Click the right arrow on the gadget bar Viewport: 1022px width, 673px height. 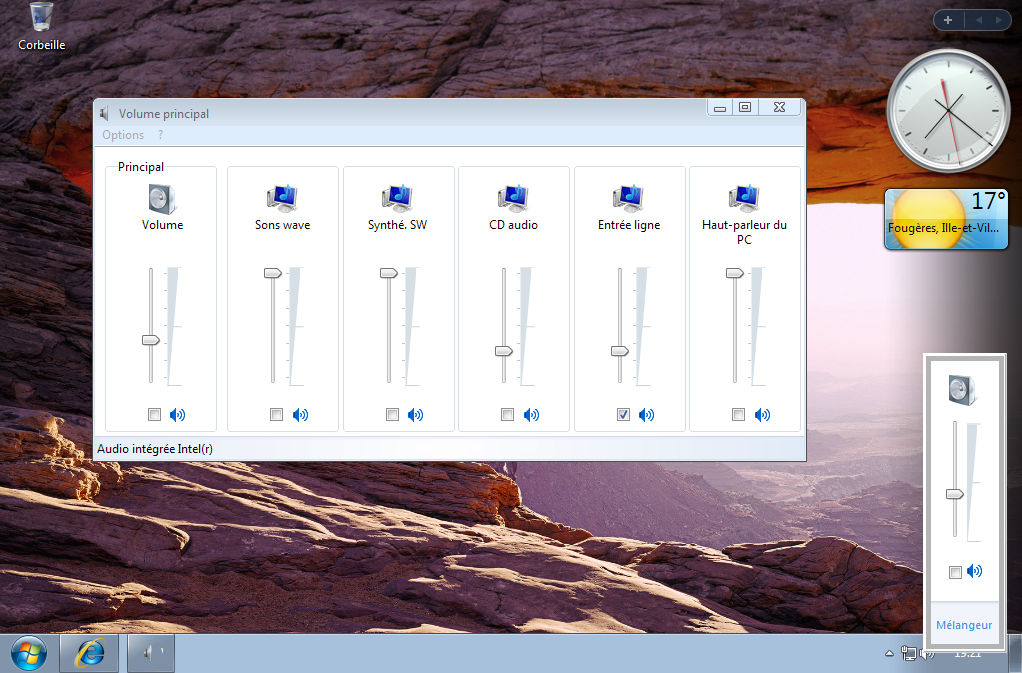(997, 19)
